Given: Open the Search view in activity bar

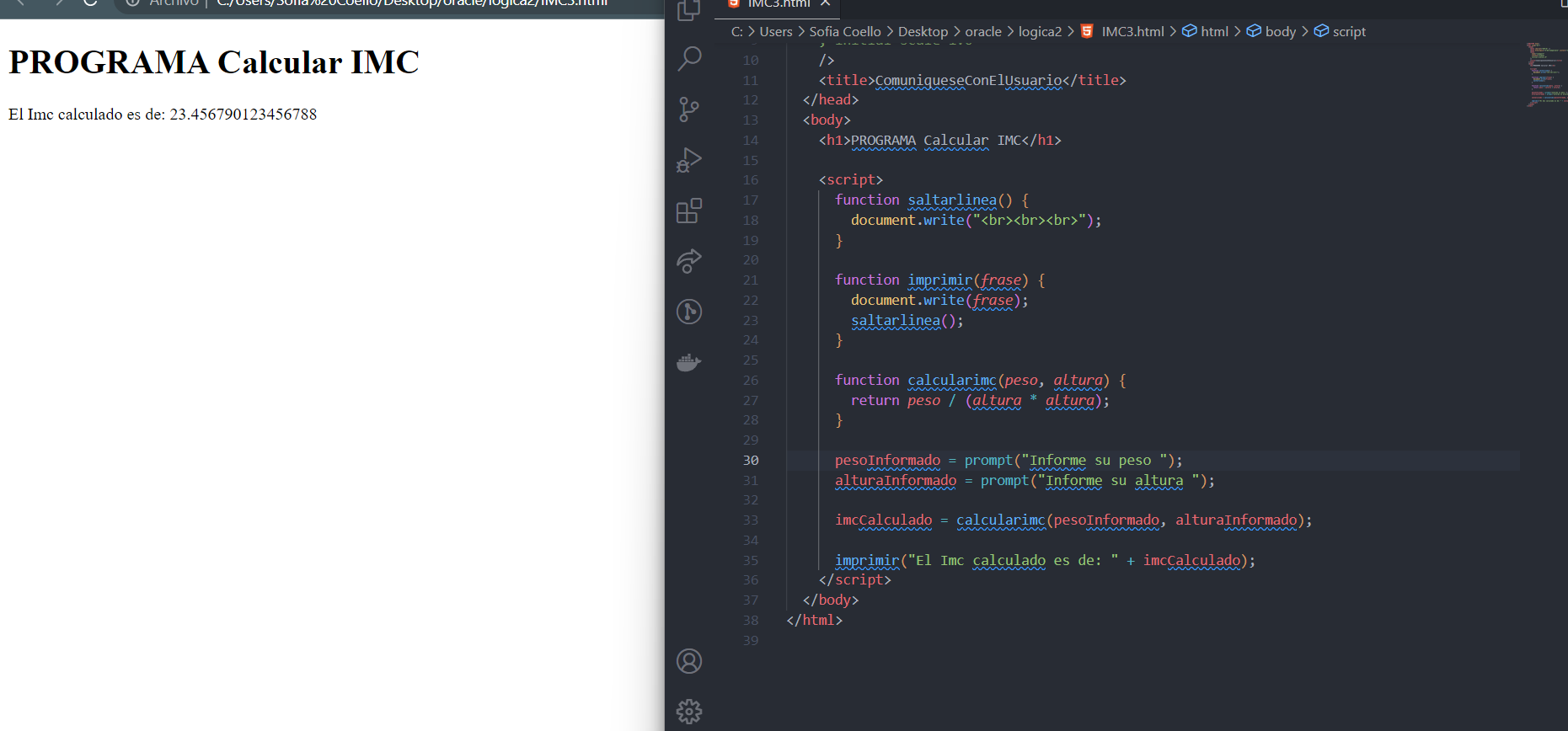Looking at the screenshot, I should [689, 58].
